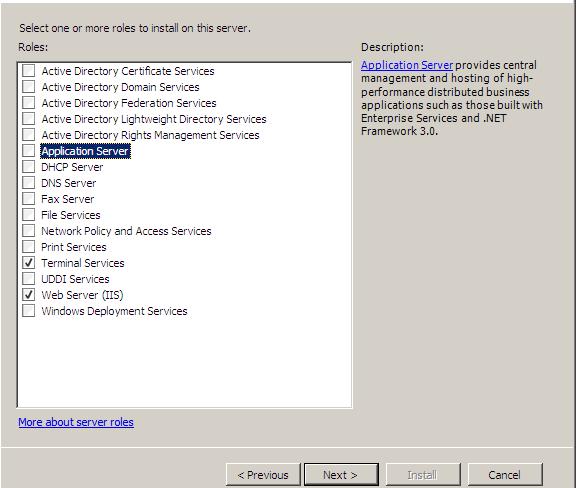This screenshot has width=576, height=488.
Task: Tick the DHCP Server checkbox
Action: 29,166
